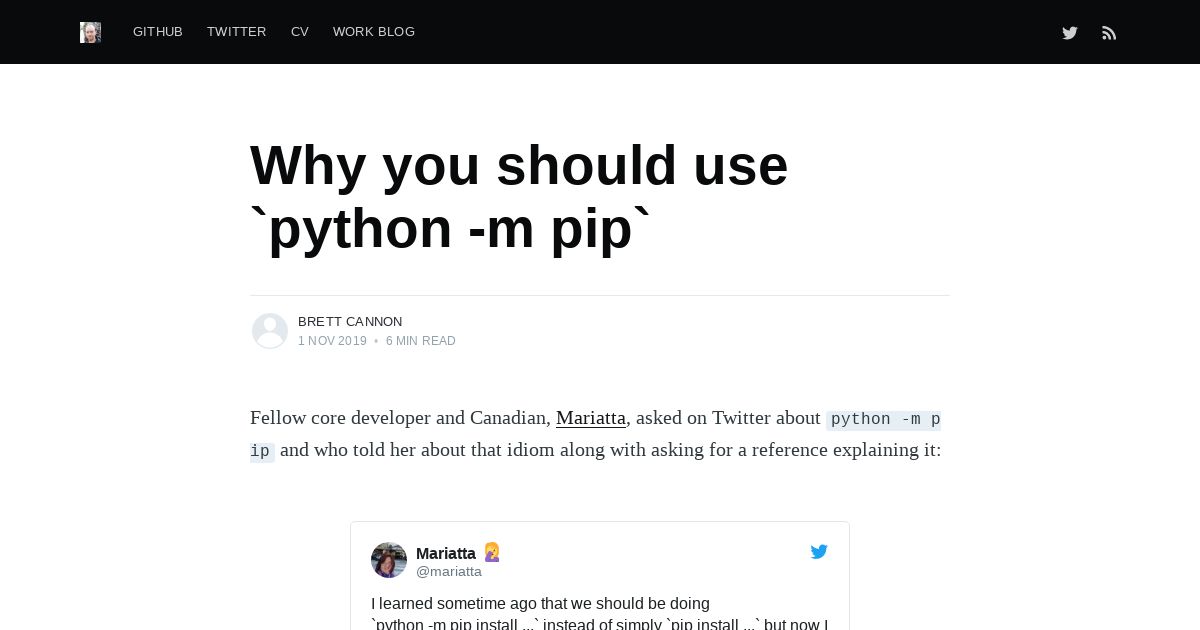The image size is (1200, 630).
Task: Open the Twitter icon in top right
Action: coord(1070,33)
